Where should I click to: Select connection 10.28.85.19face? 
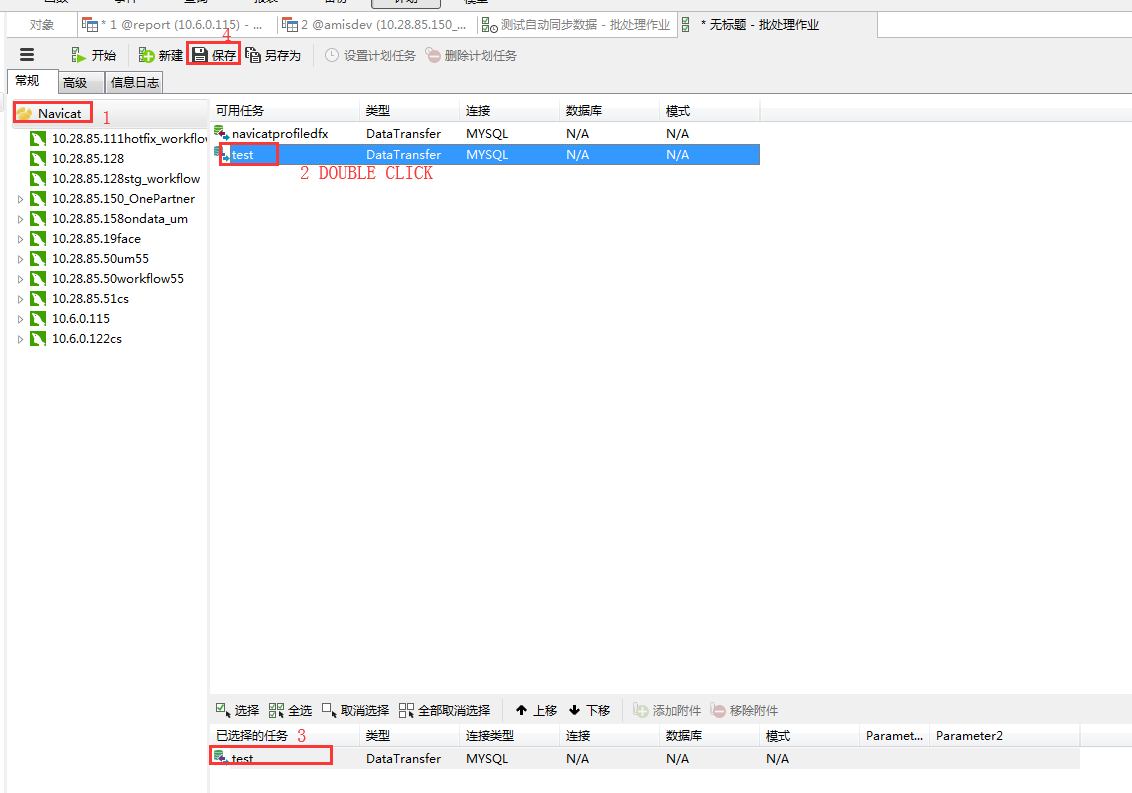(85, 238)
